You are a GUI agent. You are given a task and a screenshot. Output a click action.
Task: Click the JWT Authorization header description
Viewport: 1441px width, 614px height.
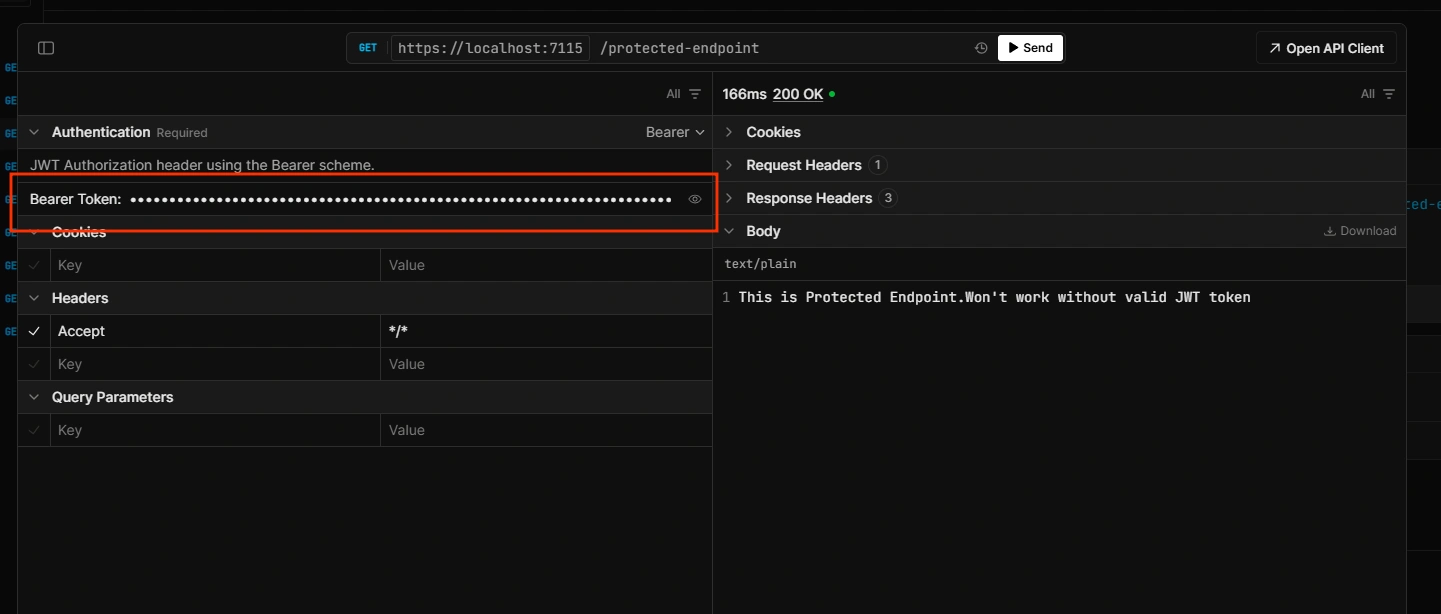coord(202,165)
